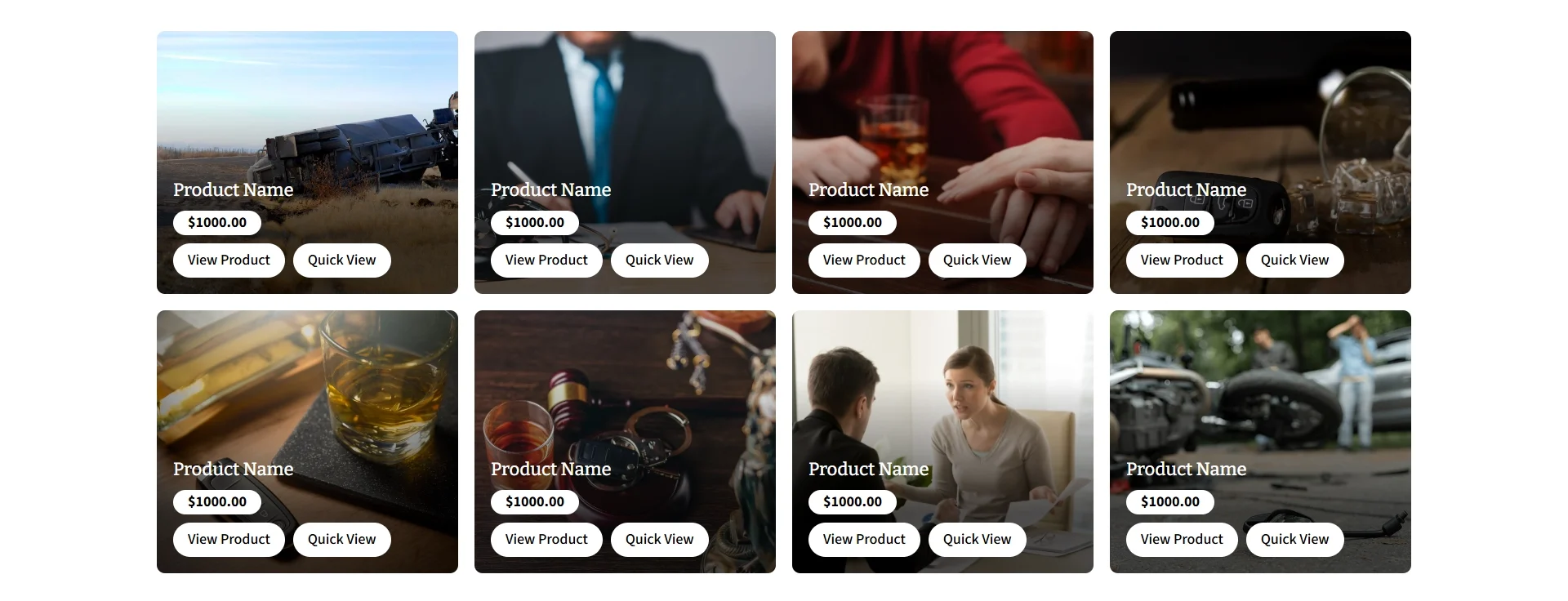Screen dimensions: 1568x601
Task: Click the Product Name title on the red sweater card
Action: [x=868, y=189]
